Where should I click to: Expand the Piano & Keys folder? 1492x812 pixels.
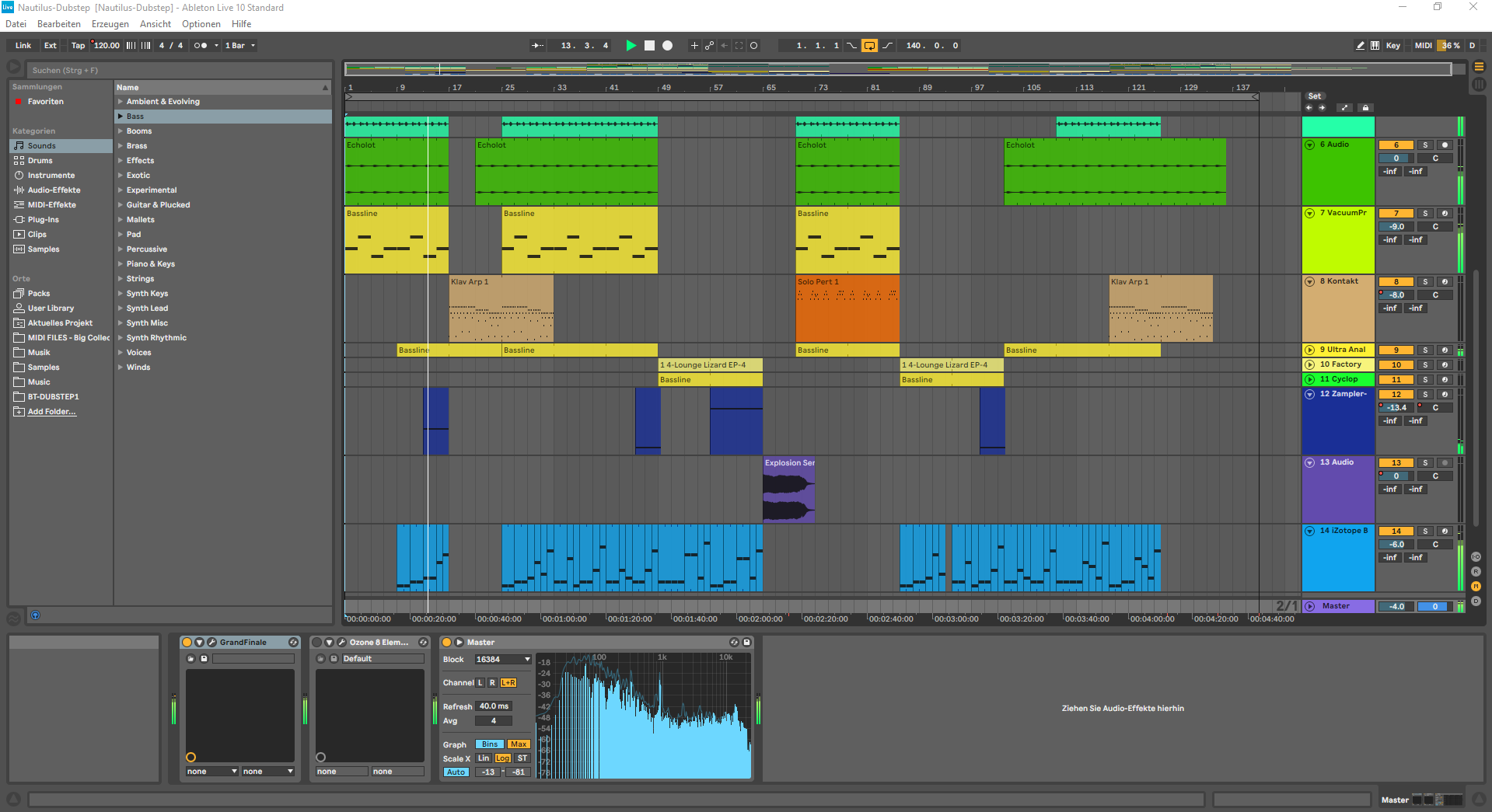pos(121,264)
